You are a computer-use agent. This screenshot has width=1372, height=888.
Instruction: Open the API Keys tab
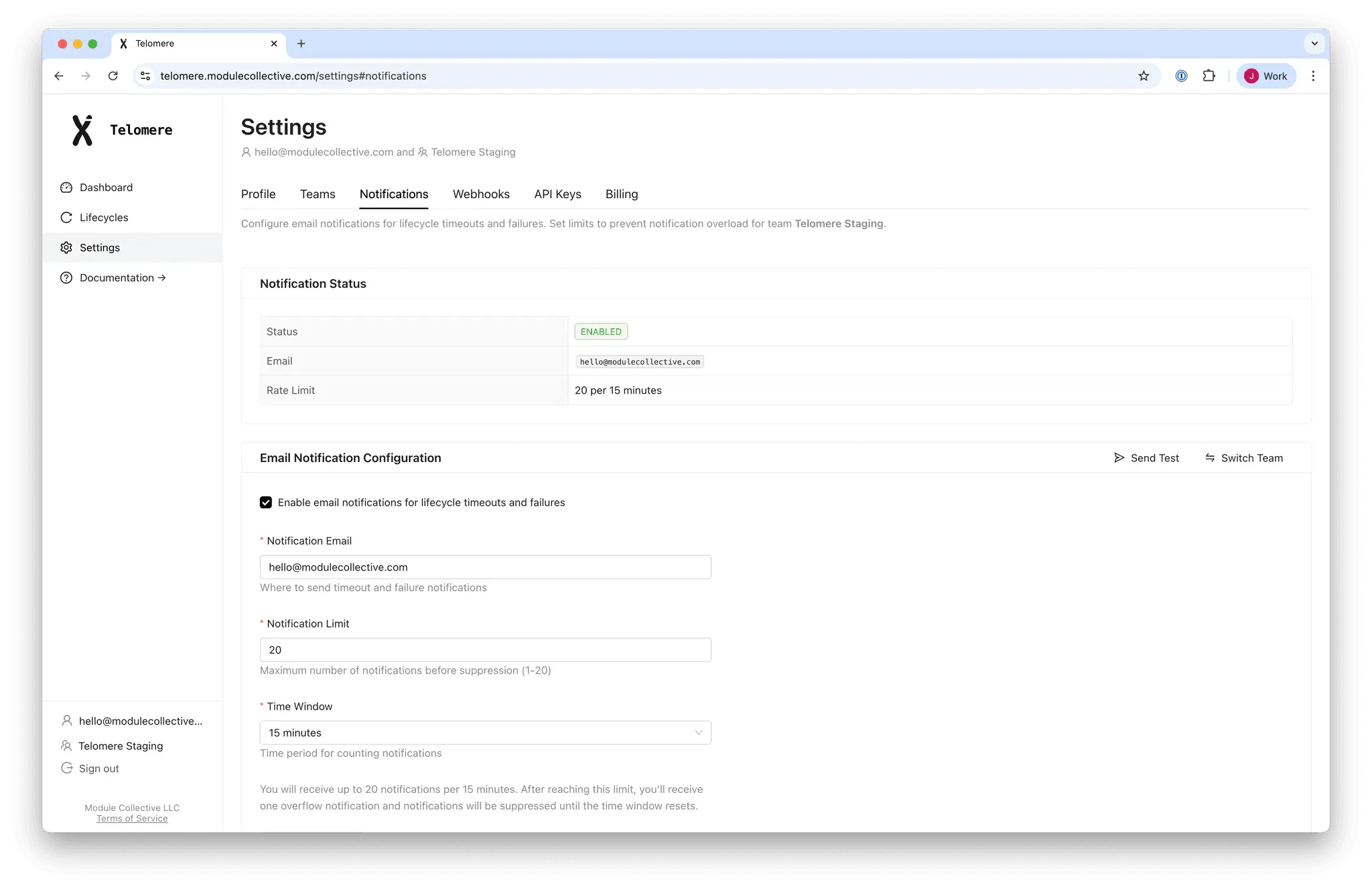pos(557,194)
